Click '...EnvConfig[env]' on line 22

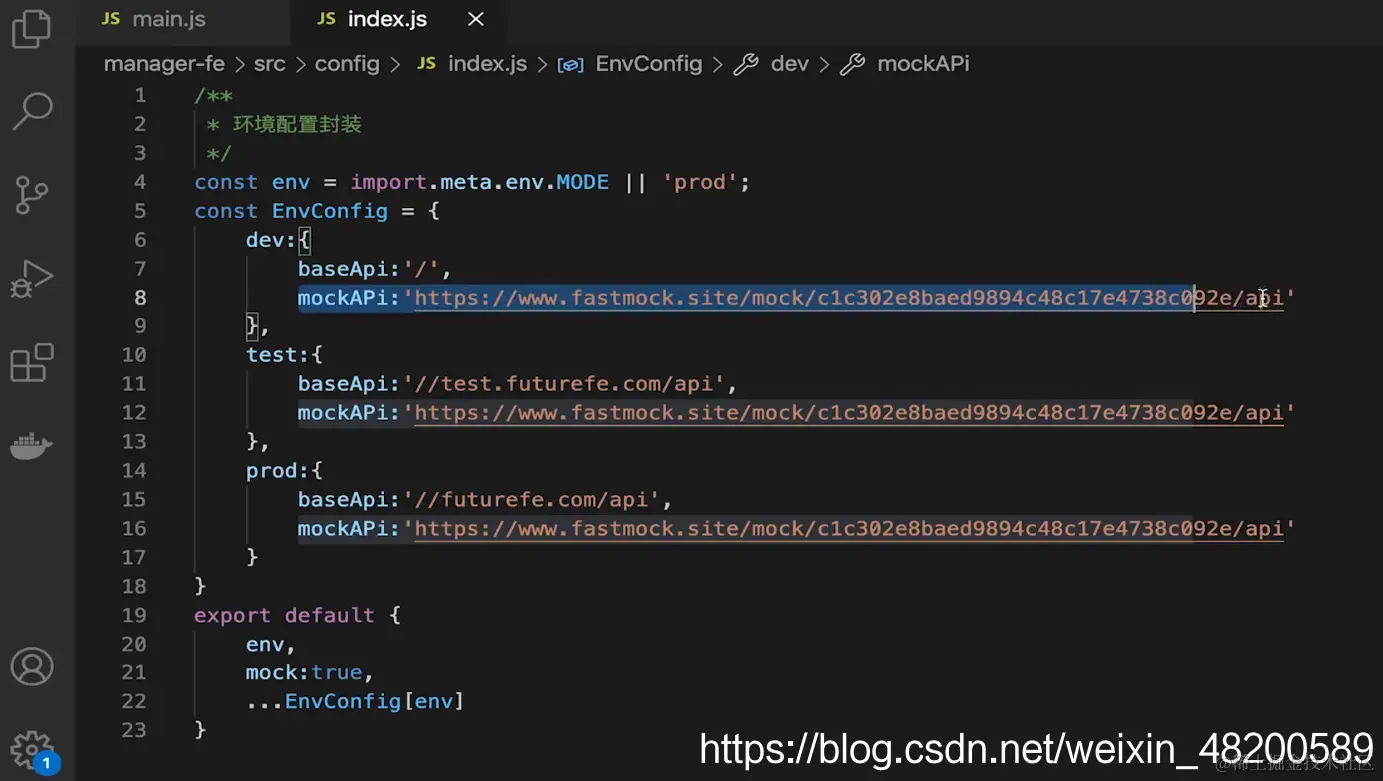click(x=355, y=702)
